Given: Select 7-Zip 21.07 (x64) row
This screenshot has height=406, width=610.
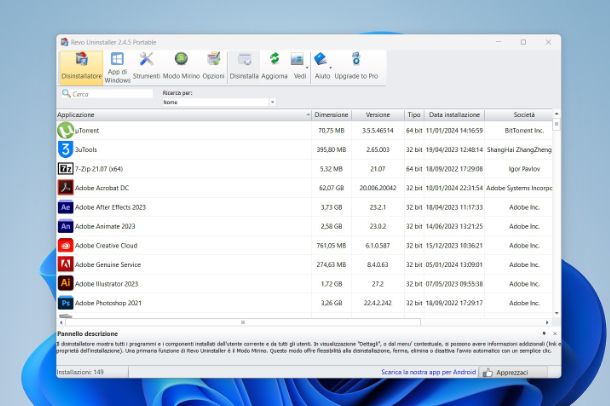Looking at the screenshot, I should (x=99, y=169).
